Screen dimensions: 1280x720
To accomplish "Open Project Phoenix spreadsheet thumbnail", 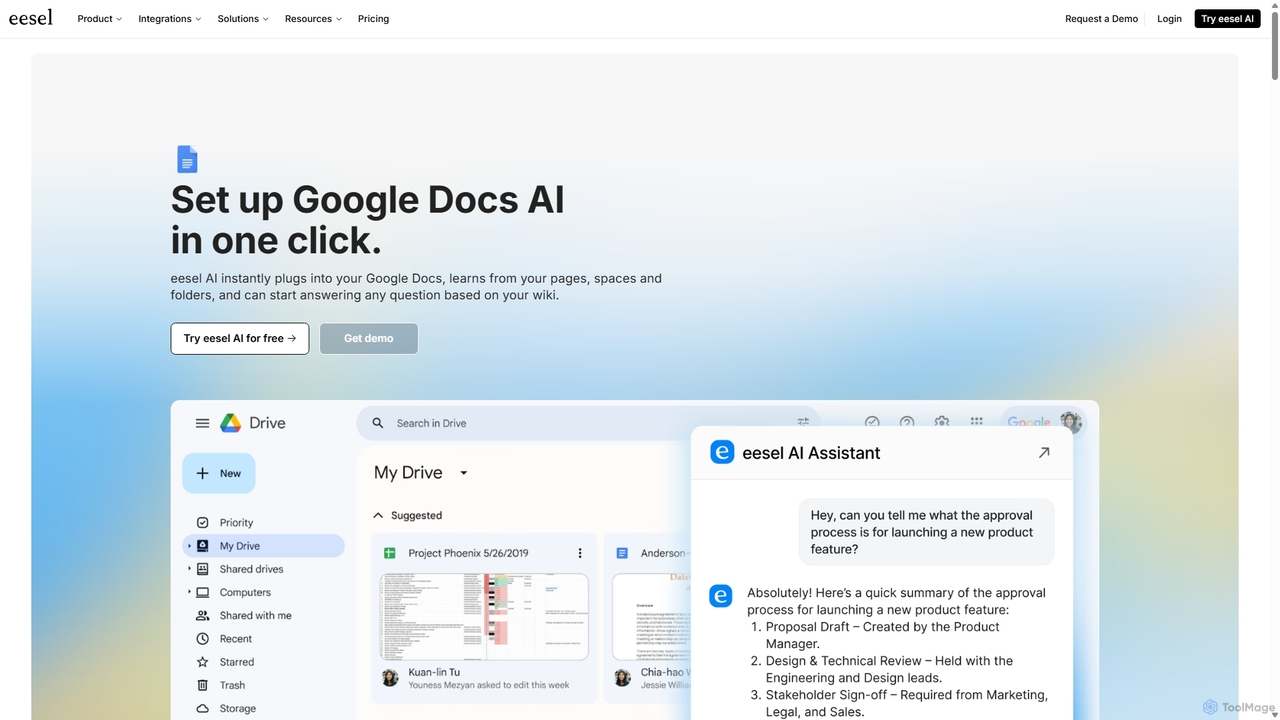I will click(x=484, y=616).
